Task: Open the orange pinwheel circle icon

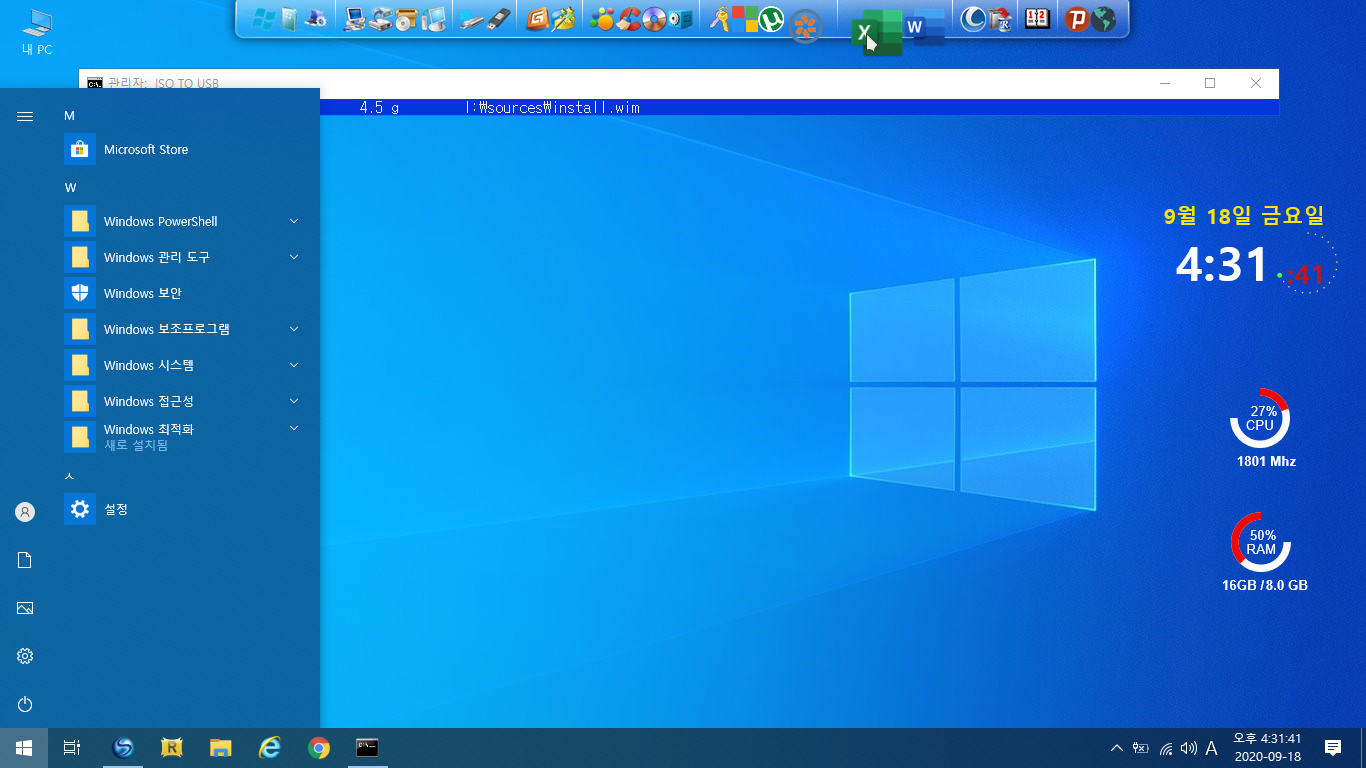Action: coord(805,24)
